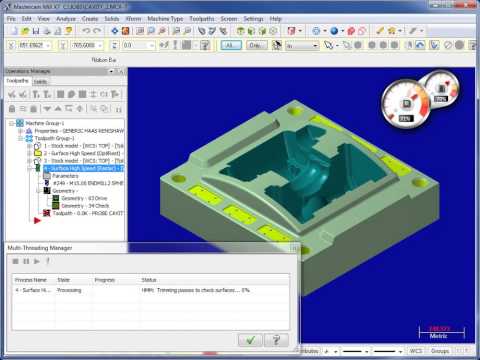Select Geometry - 63 Drive entry
The width and height of the screenshot is (480, 360).
click(84, 198)
